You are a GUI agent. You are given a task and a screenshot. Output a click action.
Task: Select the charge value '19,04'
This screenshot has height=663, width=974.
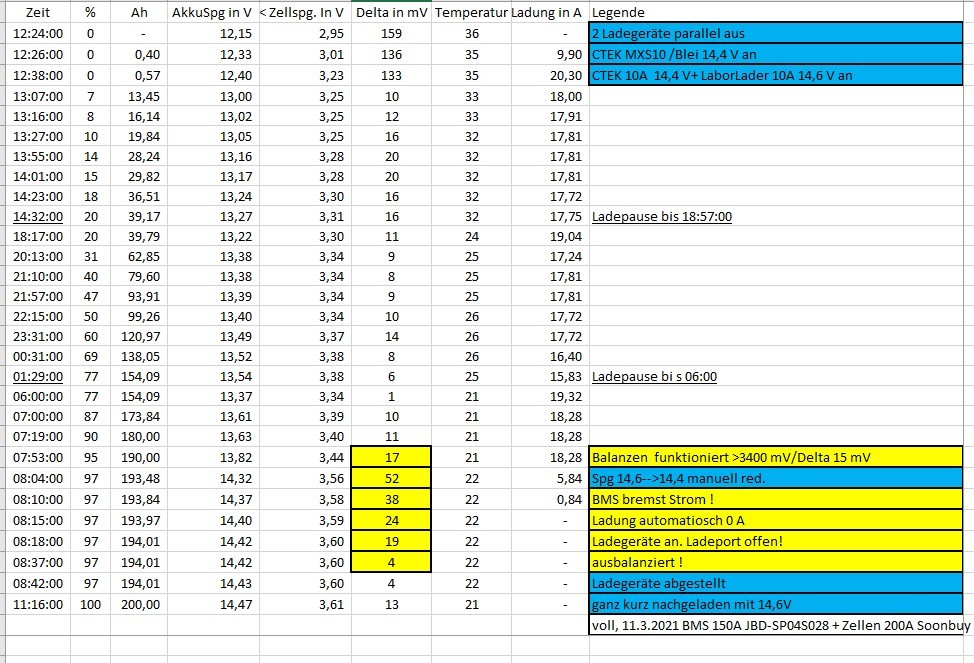coord(550,236)
